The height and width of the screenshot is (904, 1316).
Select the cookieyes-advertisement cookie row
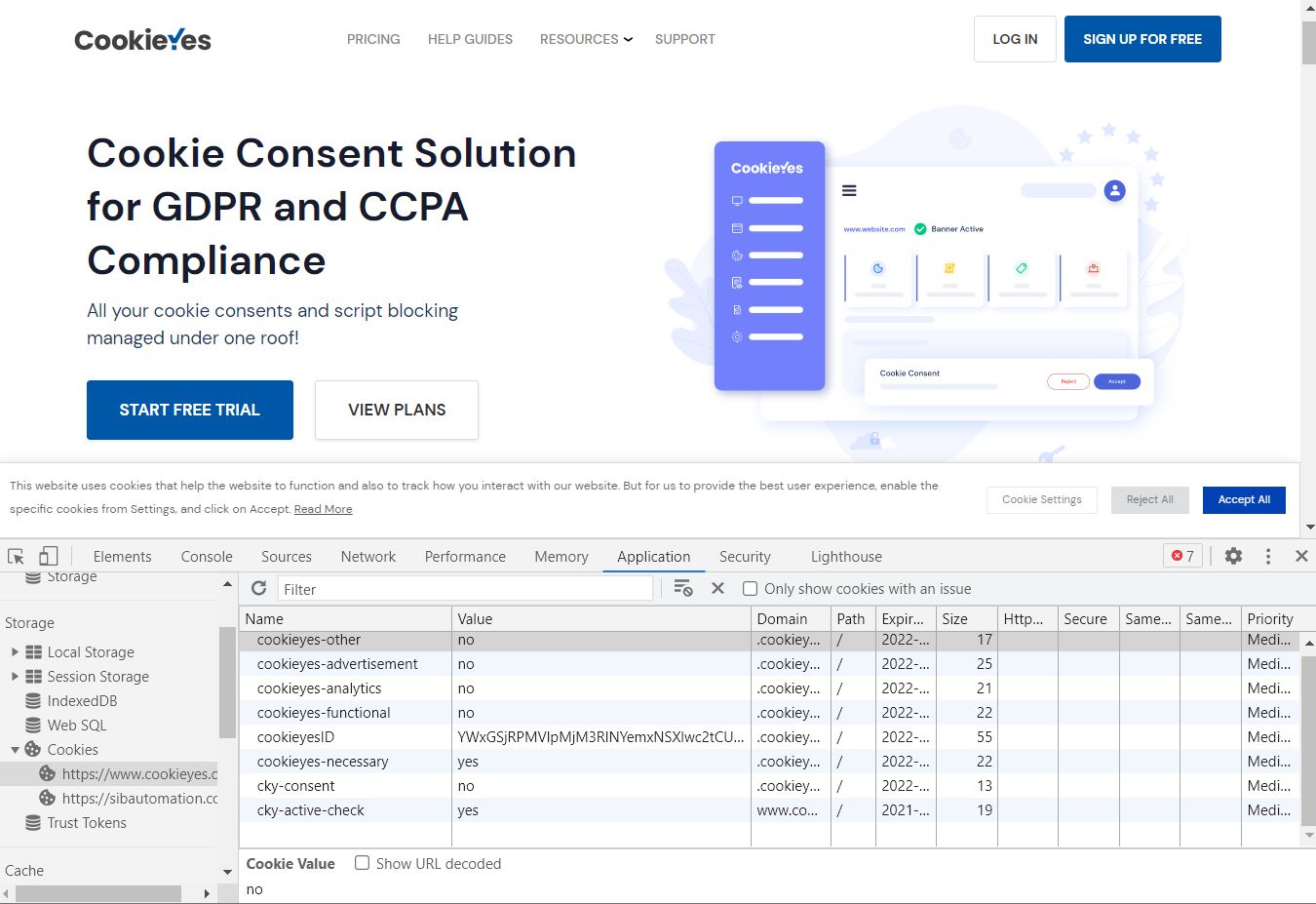770,664
